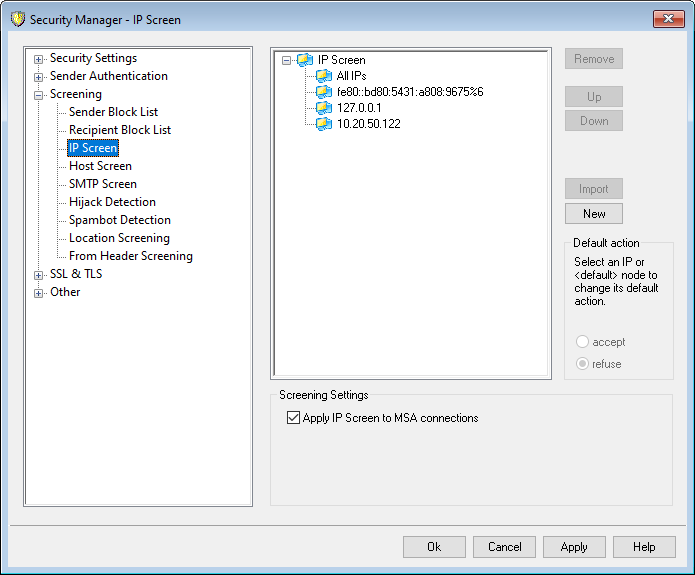Click the icon beside fe80::bd80:5431:a808:9675%6
The image size is (695, 575).
click(324, 92)
